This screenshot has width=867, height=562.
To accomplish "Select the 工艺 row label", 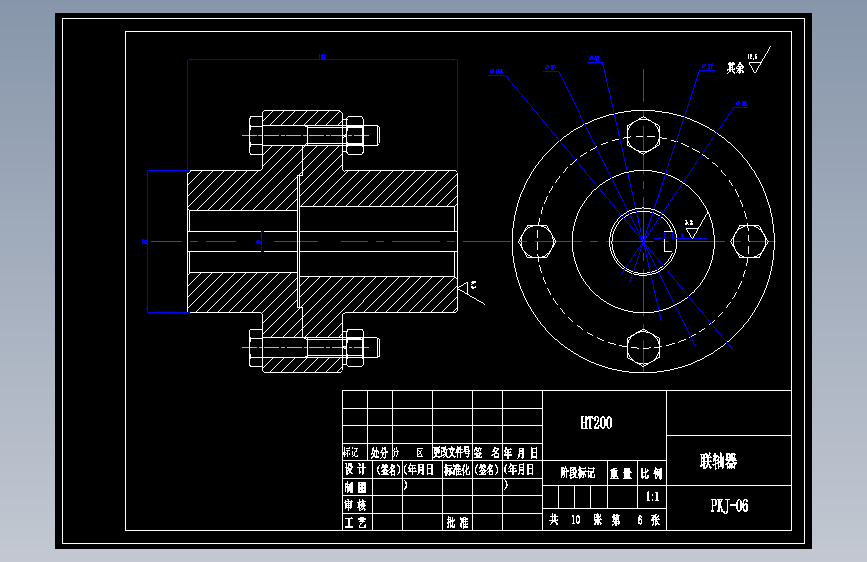I will (356, 522).
